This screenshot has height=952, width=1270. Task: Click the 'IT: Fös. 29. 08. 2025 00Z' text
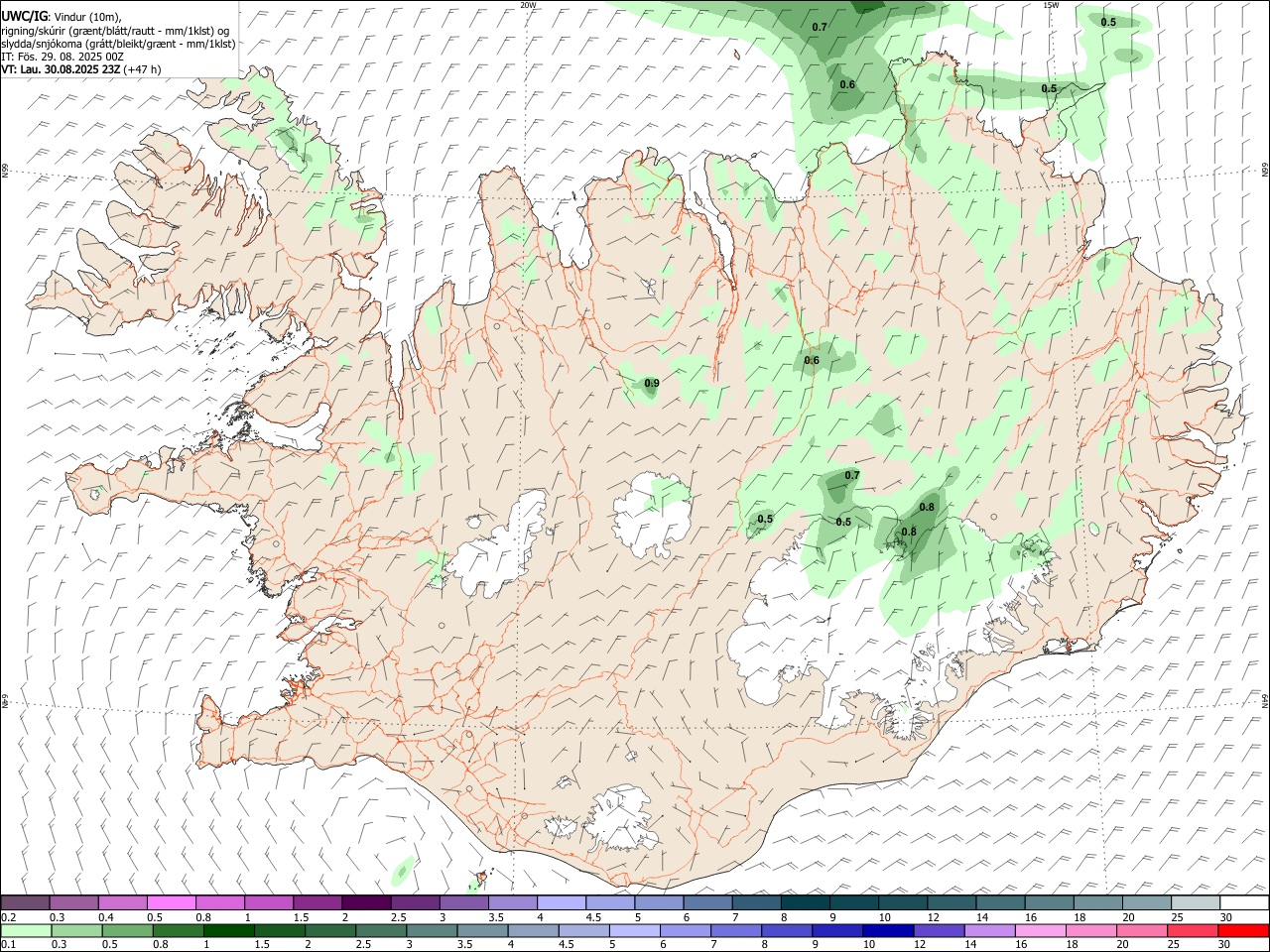coord(63,57)
